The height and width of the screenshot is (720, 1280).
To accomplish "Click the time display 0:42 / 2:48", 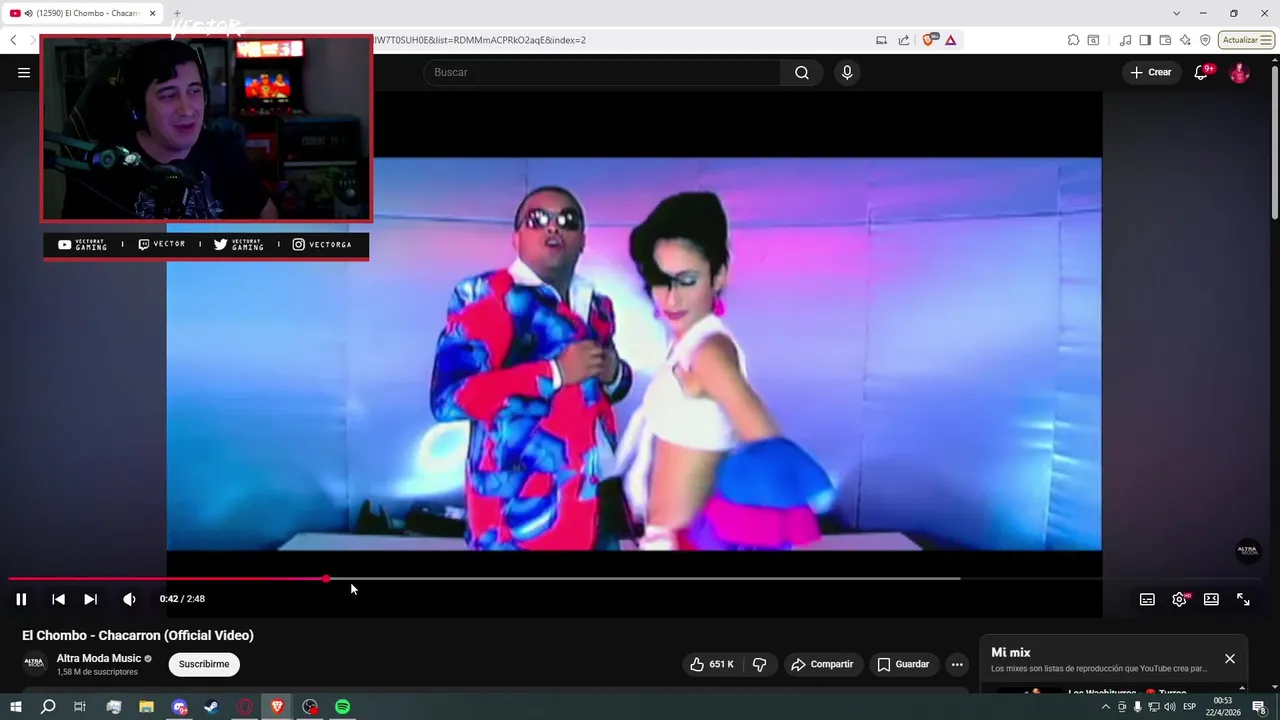I will tap(182, 599).
